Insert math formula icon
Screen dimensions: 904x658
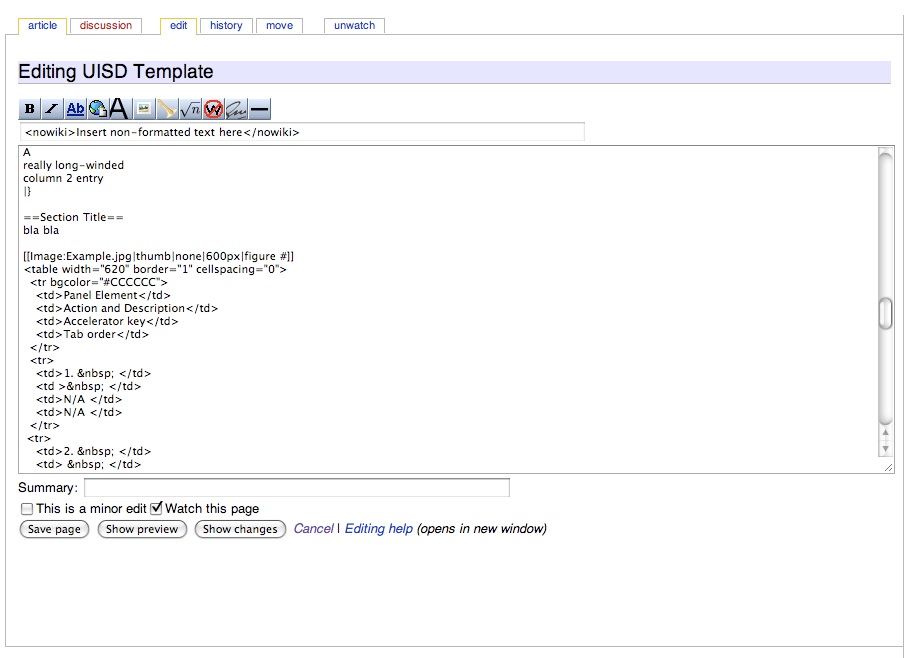coord(190,109)
